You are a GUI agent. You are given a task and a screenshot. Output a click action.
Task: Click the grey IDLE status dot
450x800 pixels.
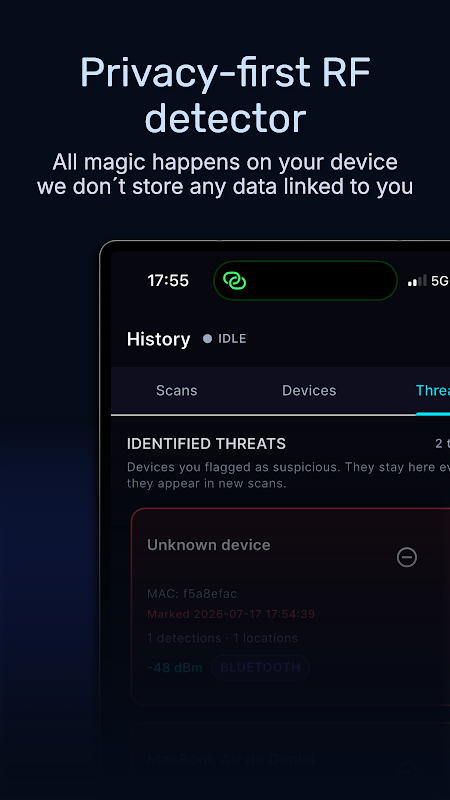click(207, 339)
